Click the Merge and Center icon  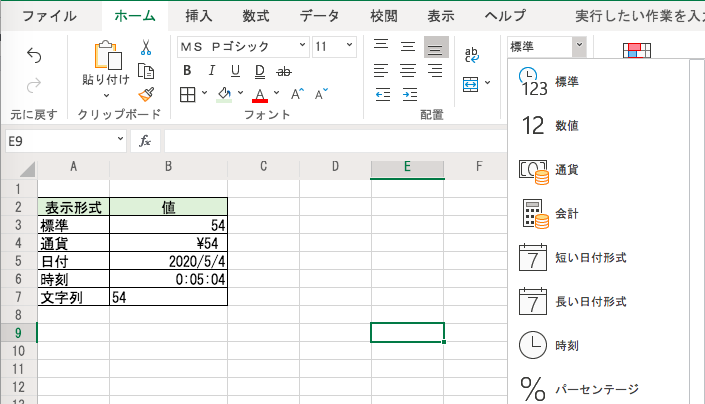pos(472,84)
